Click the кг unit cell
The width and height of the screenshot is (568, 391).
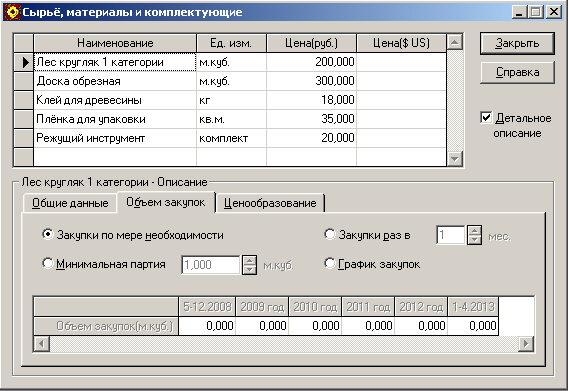(231, 100)
